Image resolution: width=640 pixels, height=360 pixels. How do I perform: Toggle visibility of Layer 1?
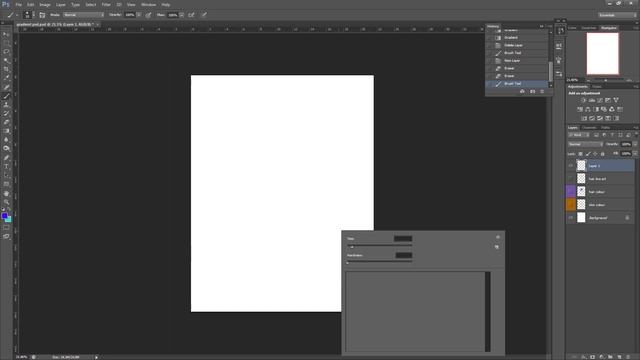(x=571, y=166)
